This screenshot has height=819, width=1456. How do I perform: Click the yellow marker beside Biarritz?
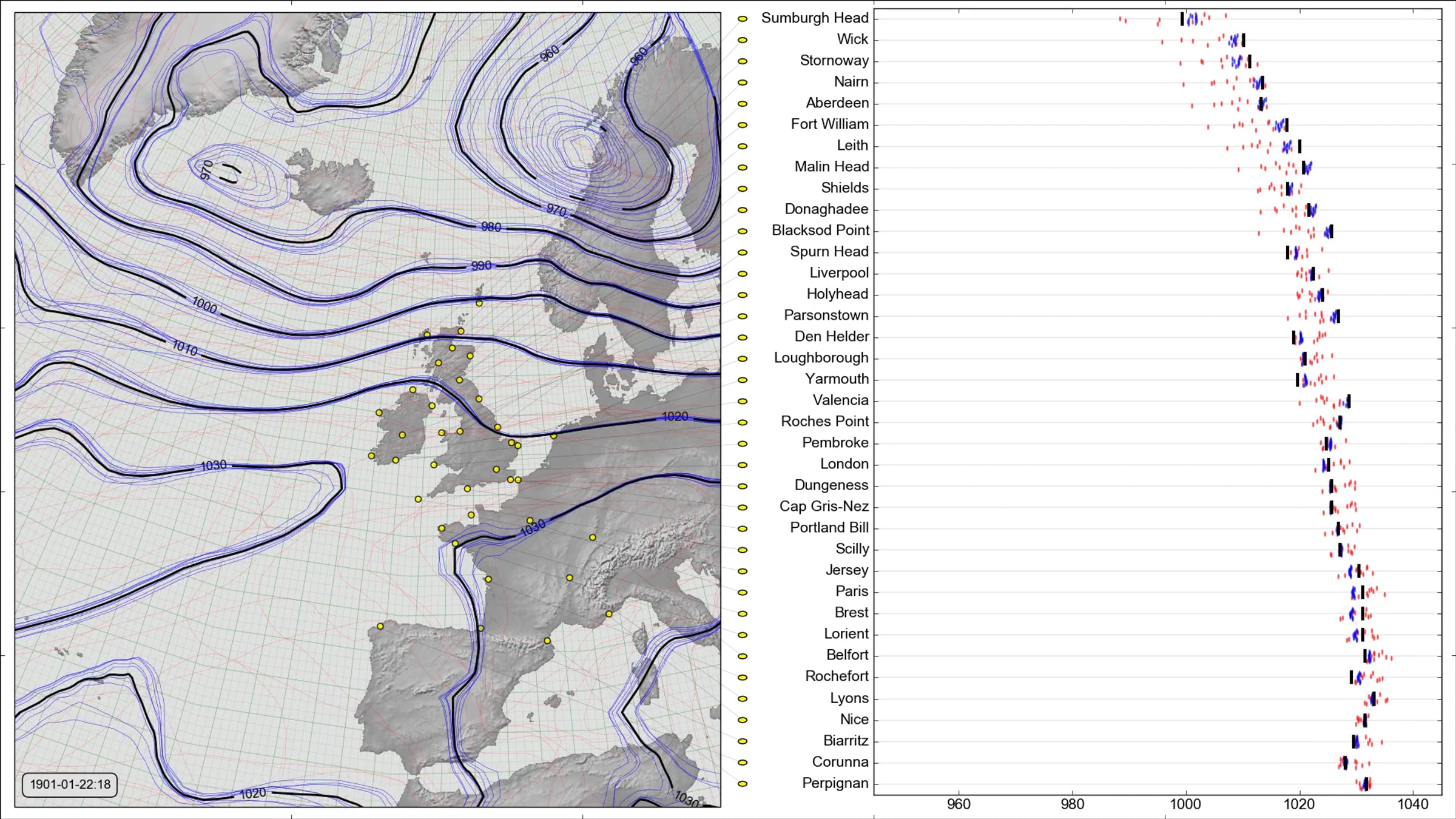[742, 741]
